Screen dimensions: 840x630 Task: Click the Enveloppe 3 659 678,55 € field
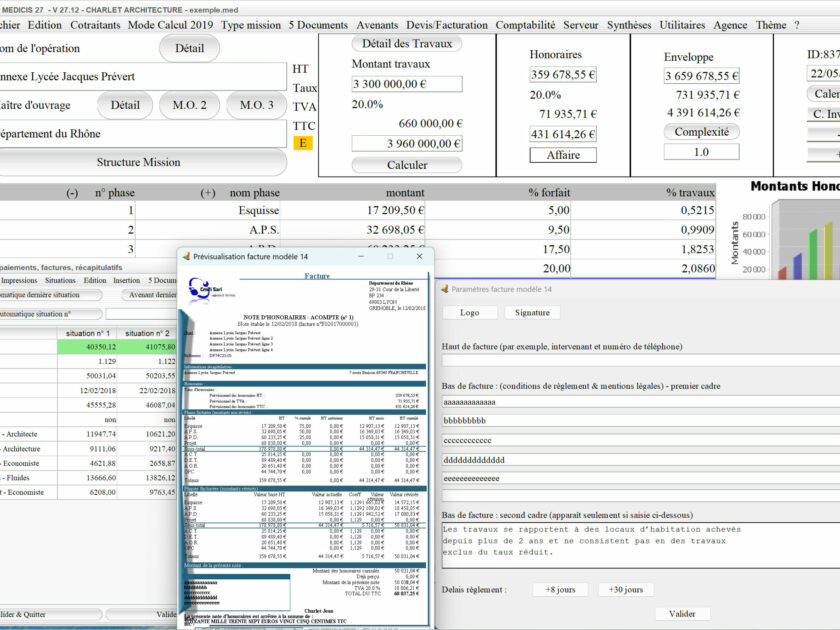click(702, 76)
